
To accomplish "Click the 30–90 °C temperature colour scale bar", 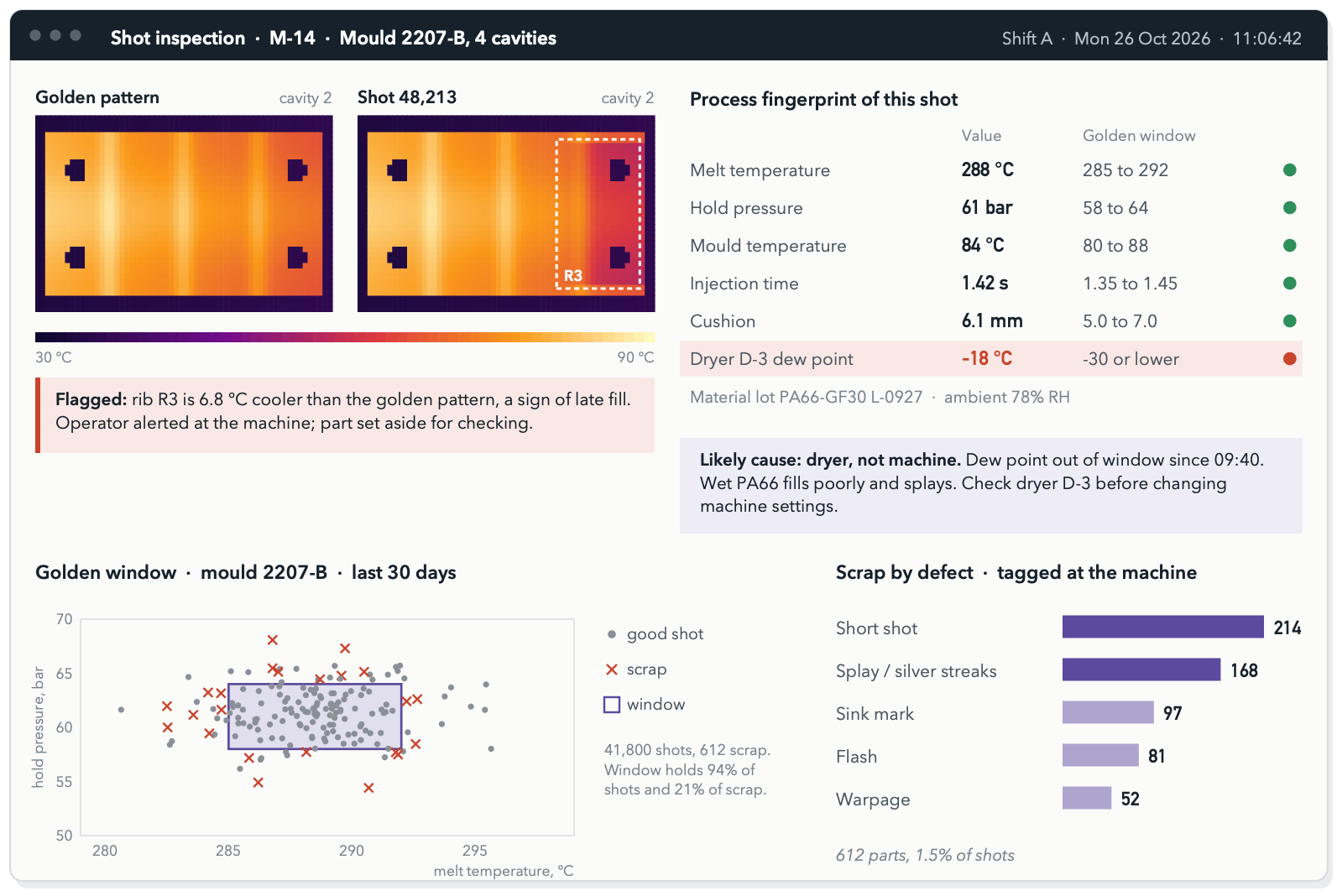I will coord(345,337).
